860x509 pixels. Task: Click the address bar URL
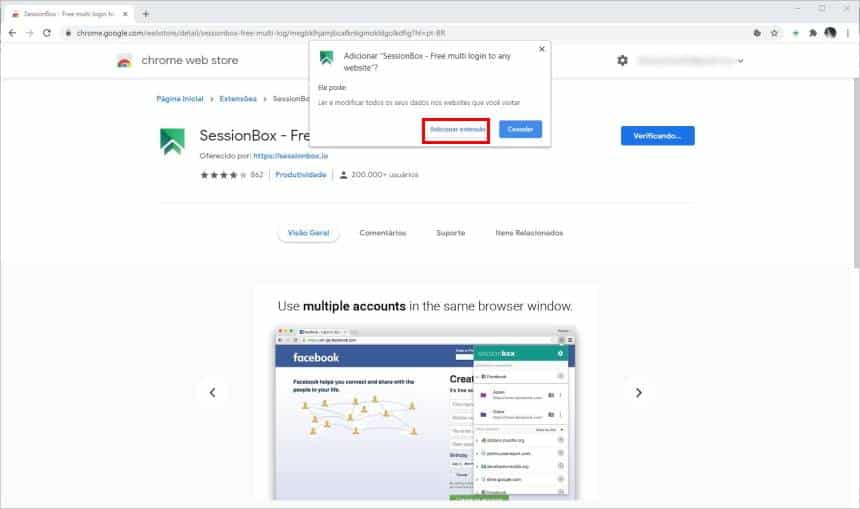(x=261, y=33)
